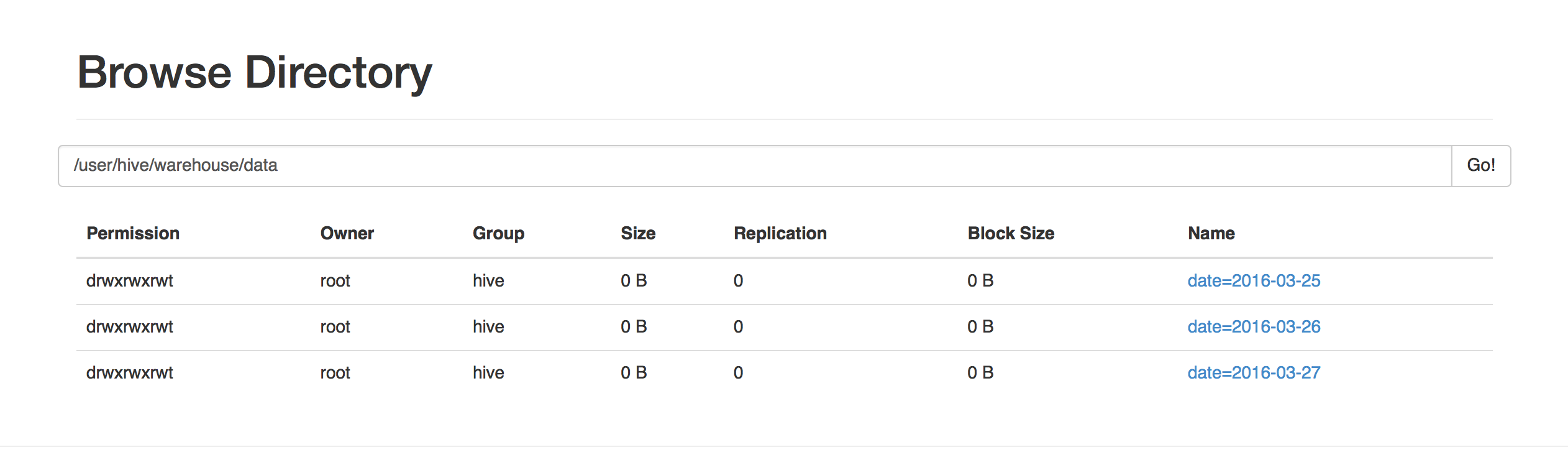Click the Owner column header

pos(347,234)
